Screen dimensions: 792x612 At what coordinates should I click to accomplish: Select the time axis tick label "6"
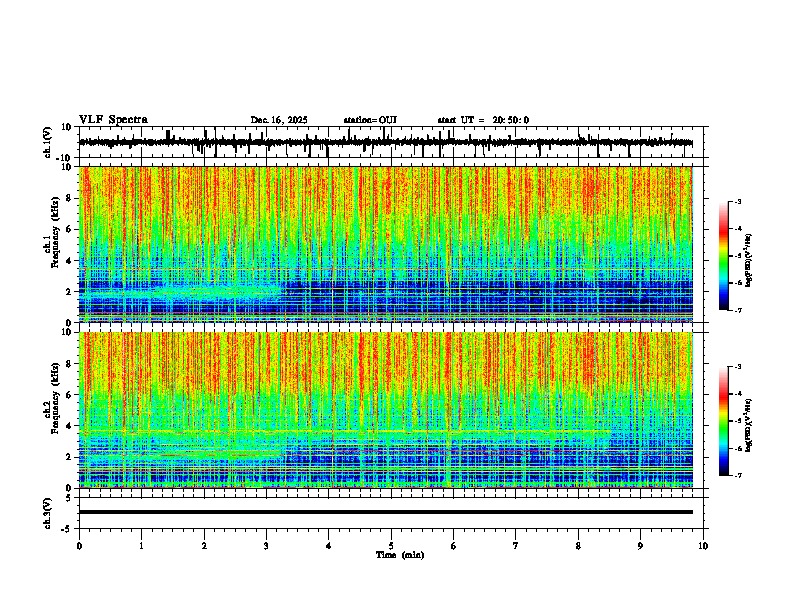[453, 546]
